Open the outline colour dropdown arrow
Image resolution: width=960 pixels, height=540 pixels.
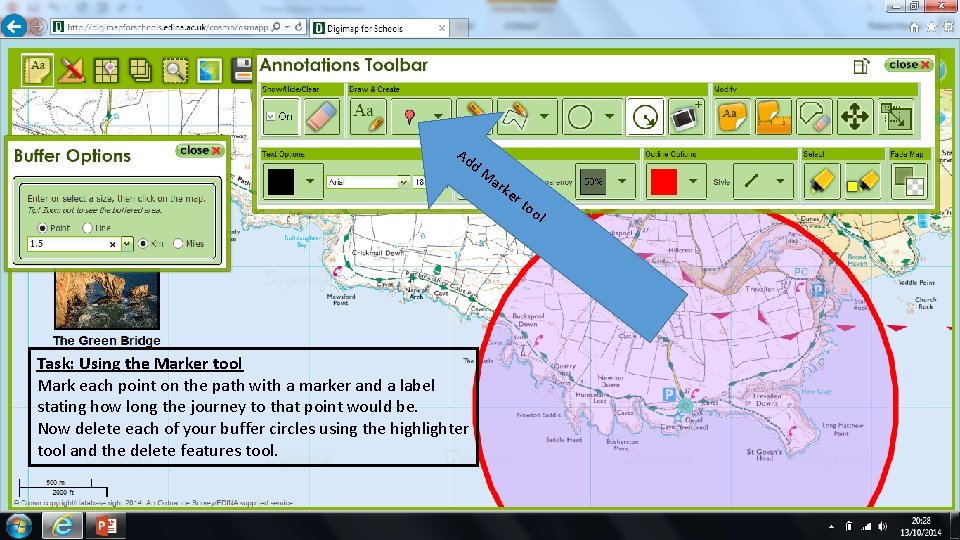(693, 181)
